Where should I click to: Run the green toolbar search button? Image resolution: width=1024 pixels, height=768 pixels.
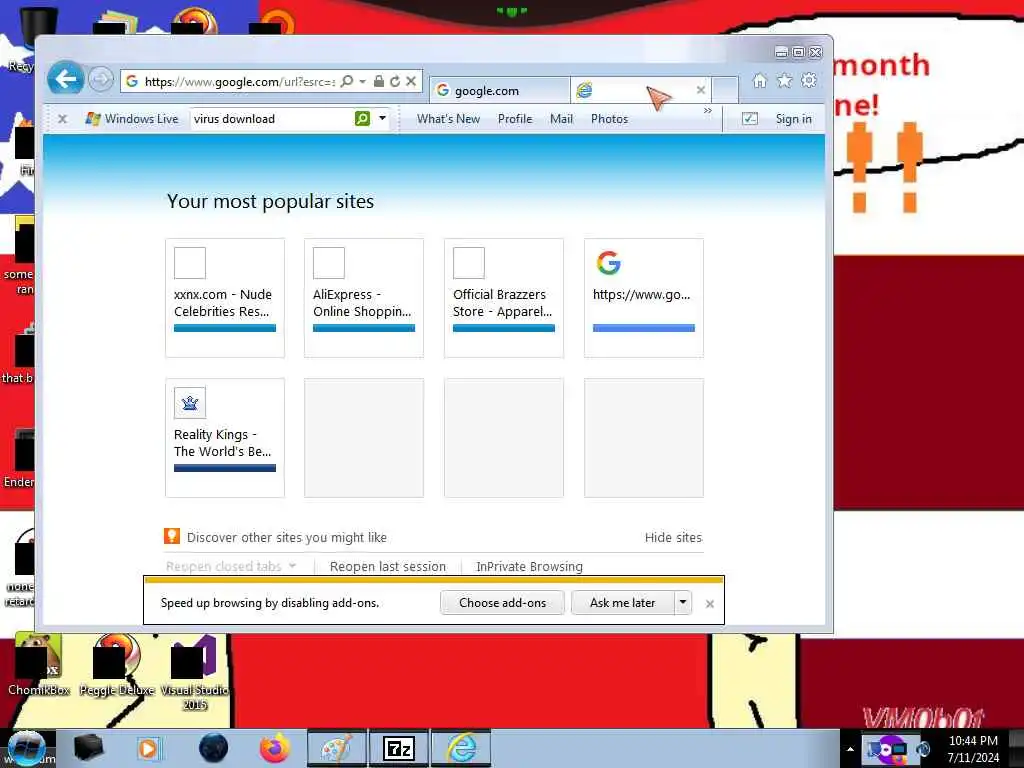click(362, 118)
